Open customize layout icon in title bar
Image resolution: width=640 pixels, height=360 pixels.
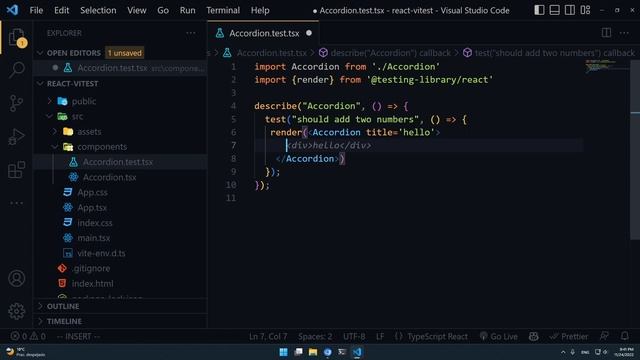[x=585, y=10]
